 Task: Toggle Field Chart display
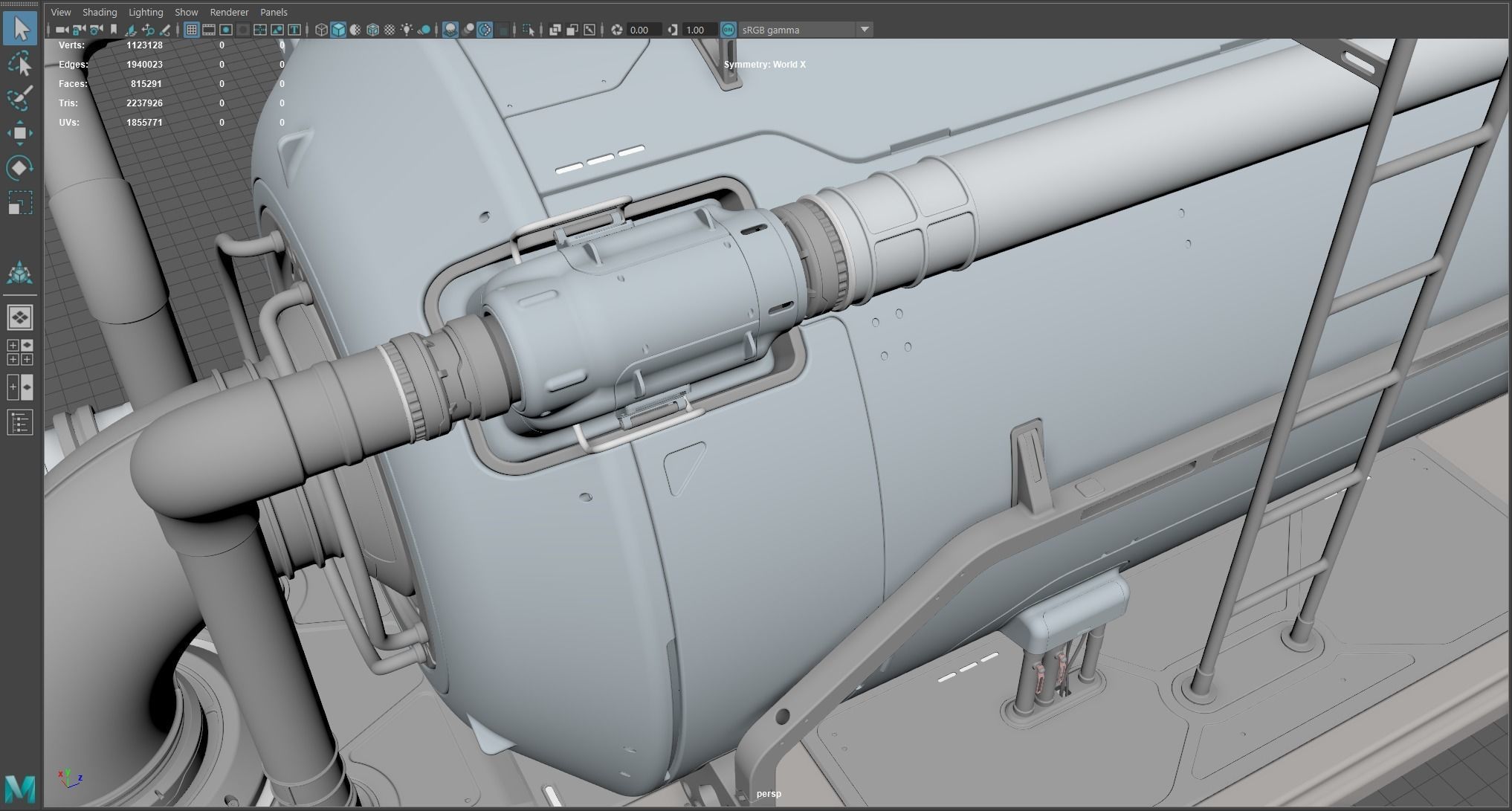pyautogui.click(x=260, y=30)
